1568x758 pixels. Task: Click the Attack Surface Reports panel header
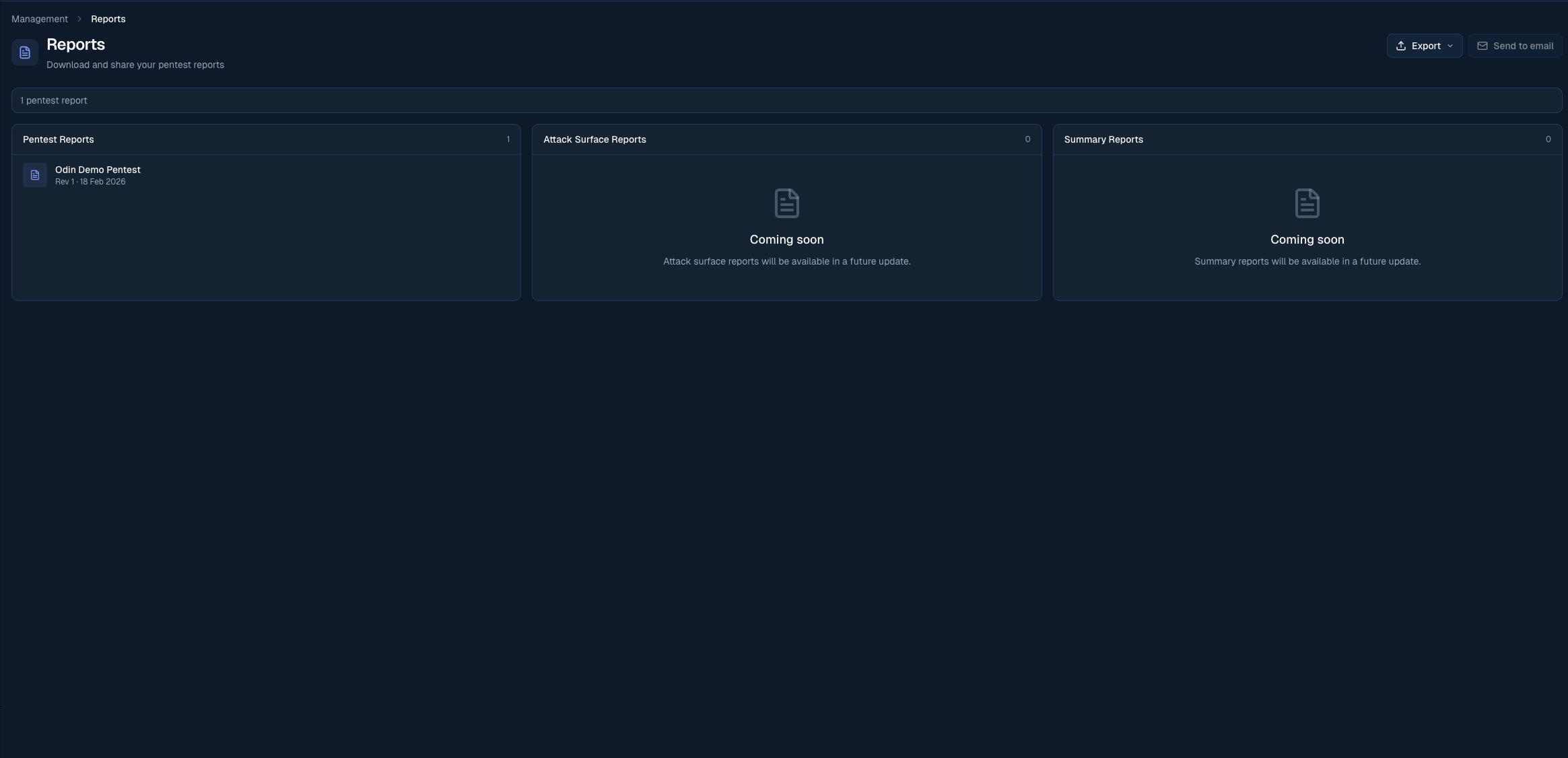(594, 139)
